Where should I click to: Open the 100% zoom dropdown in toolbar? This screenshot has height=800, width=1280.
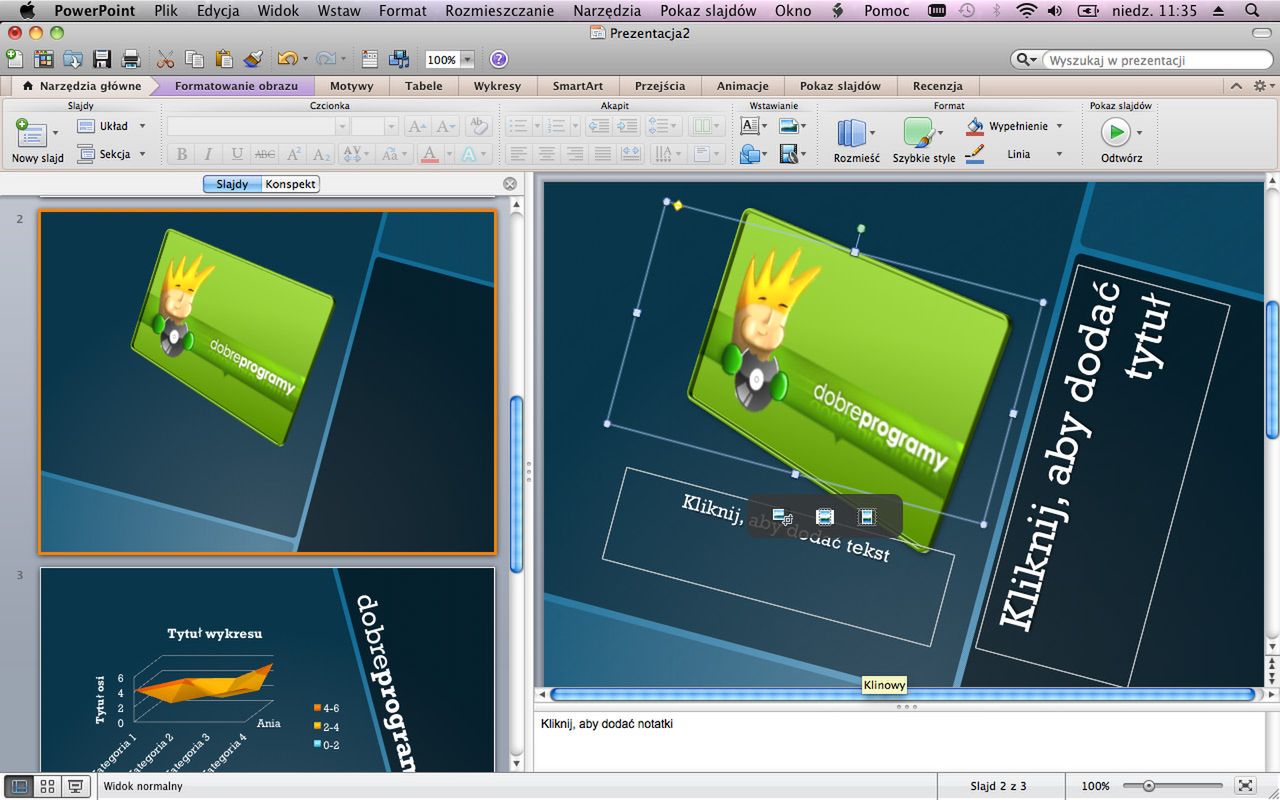[x=467, y=60]
